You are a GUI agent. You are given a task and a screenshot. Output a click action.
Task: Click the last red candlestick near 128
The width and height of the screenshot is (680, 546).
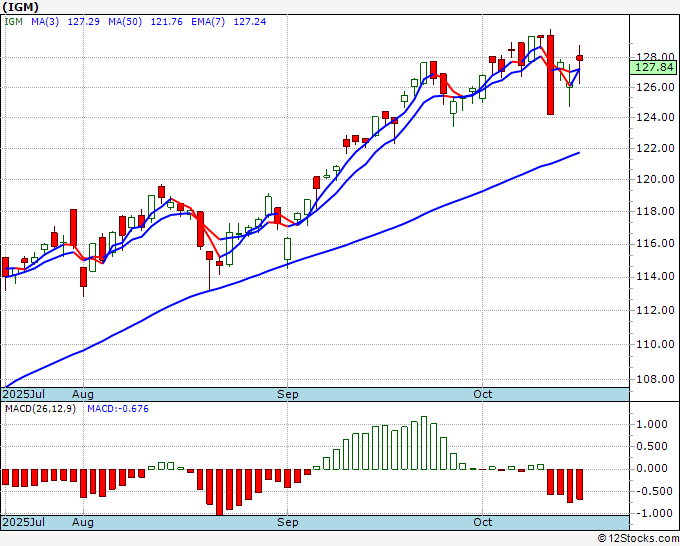(x=579, y=58)
